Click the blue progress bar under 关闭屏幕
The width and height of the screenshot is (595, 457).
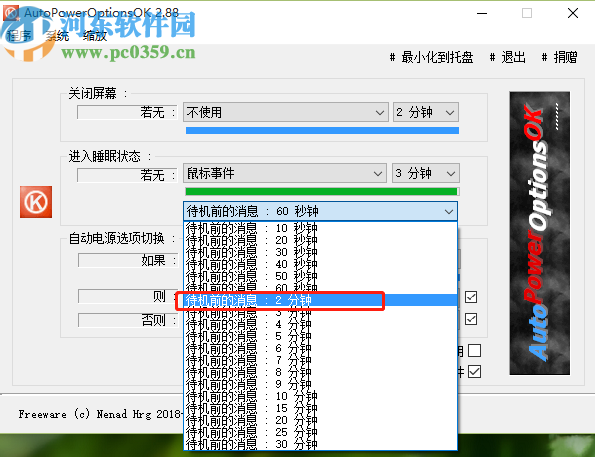pyautogui.click(x=322, y=131)
